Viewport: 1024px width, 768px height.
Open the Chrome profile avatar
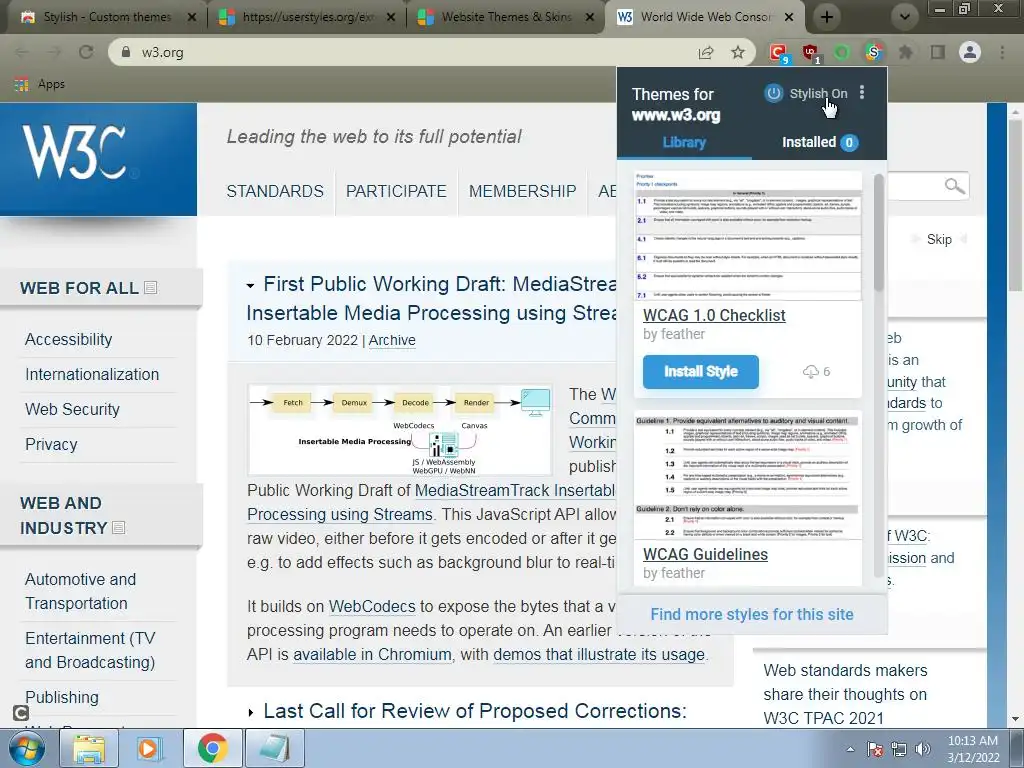970,52
